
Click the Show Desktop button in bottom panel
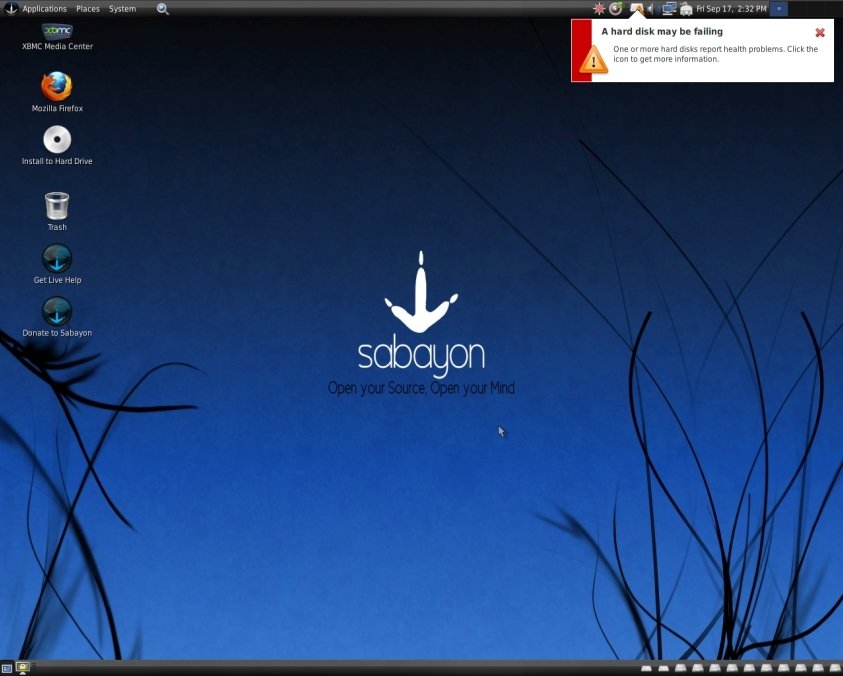(7, 668)
